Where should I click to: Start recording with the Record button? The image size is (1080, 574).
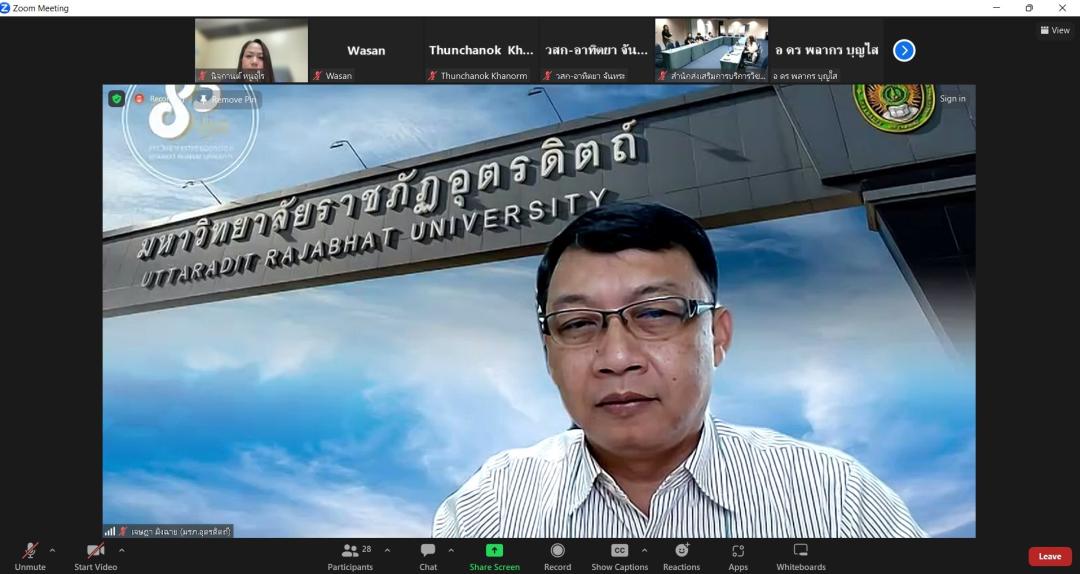(x=557, y=555)
